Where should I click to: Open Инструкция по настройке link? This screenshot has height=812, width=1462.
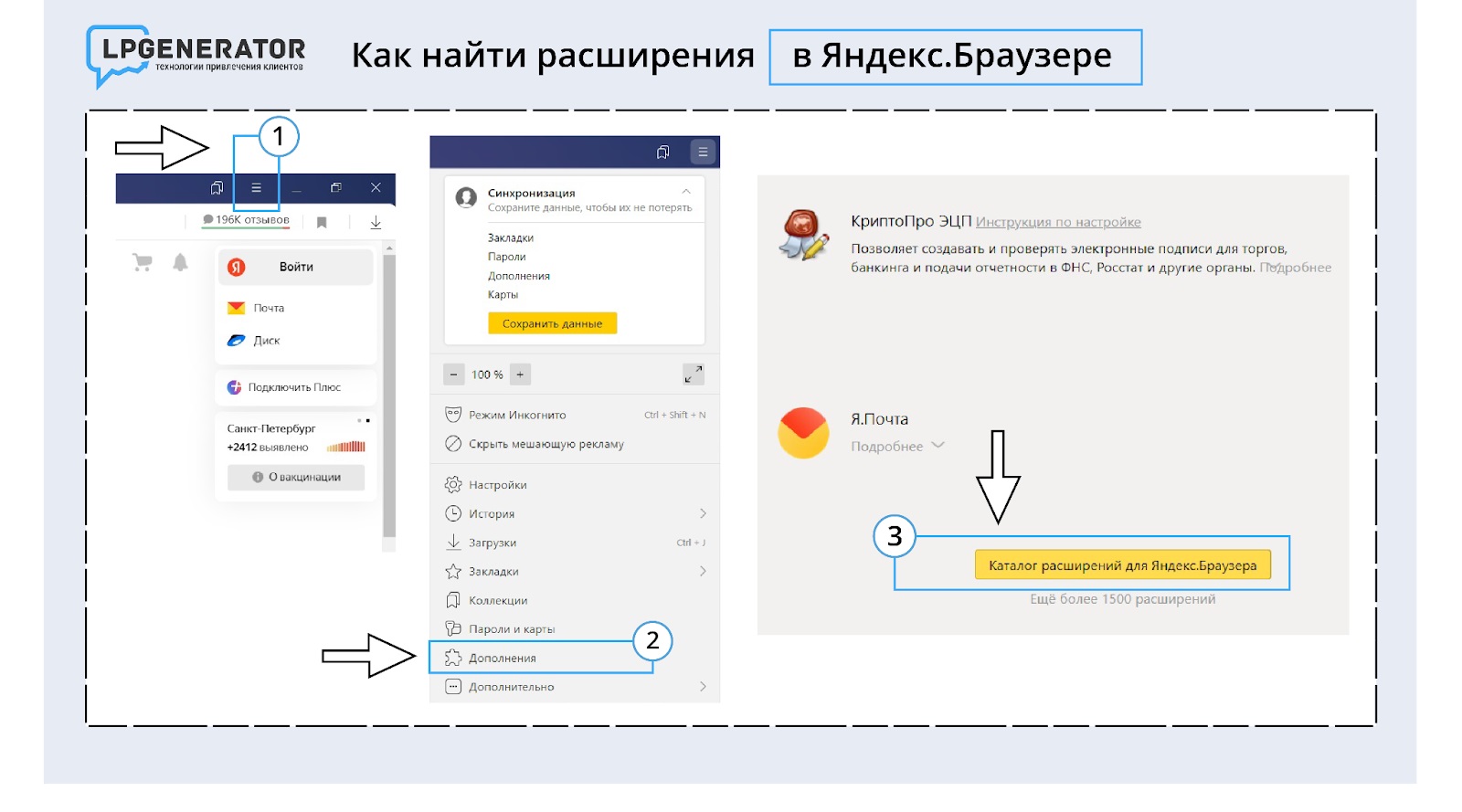click(x=1058, y=222)
